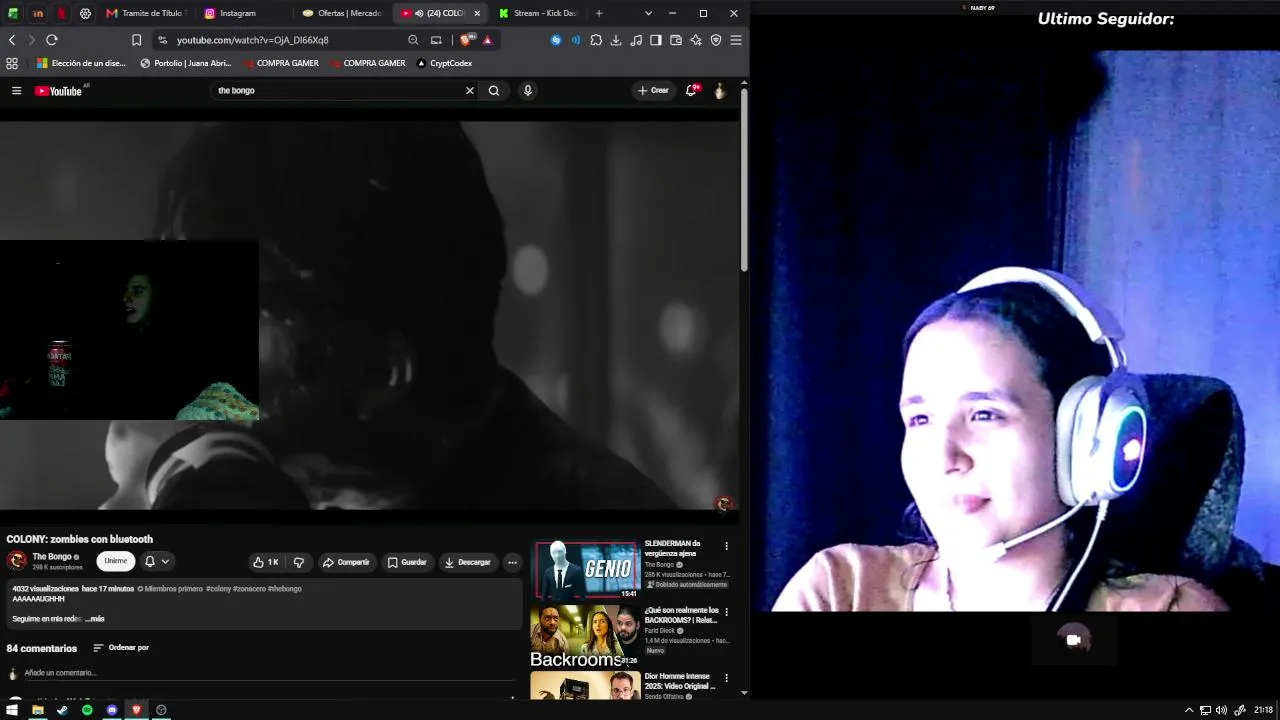Open the YouTube guide hamburger menu
The height and width of the screenshot is (720, 1280).
[16, 91]
